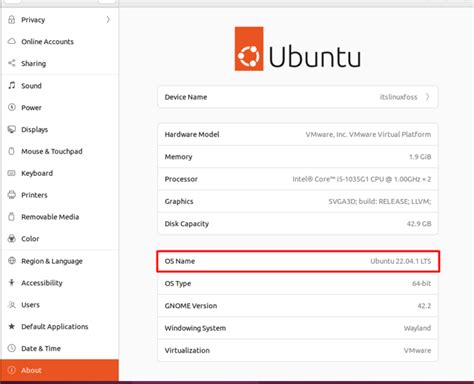Open the Color settings panel
The image size is (474, 384).
59,238
